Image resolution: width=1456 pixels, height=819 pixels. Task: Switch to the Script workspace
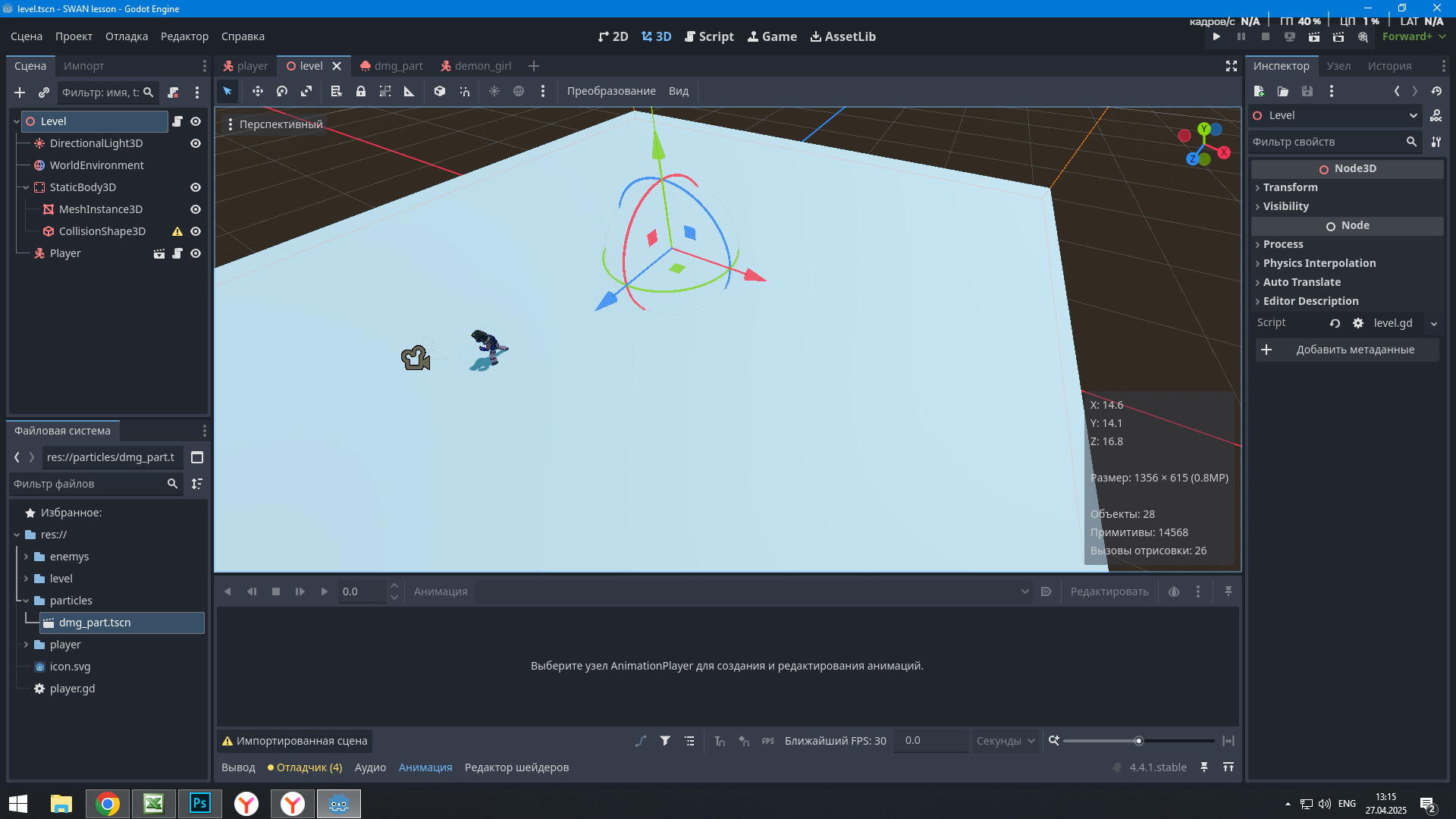coord(709,36)
